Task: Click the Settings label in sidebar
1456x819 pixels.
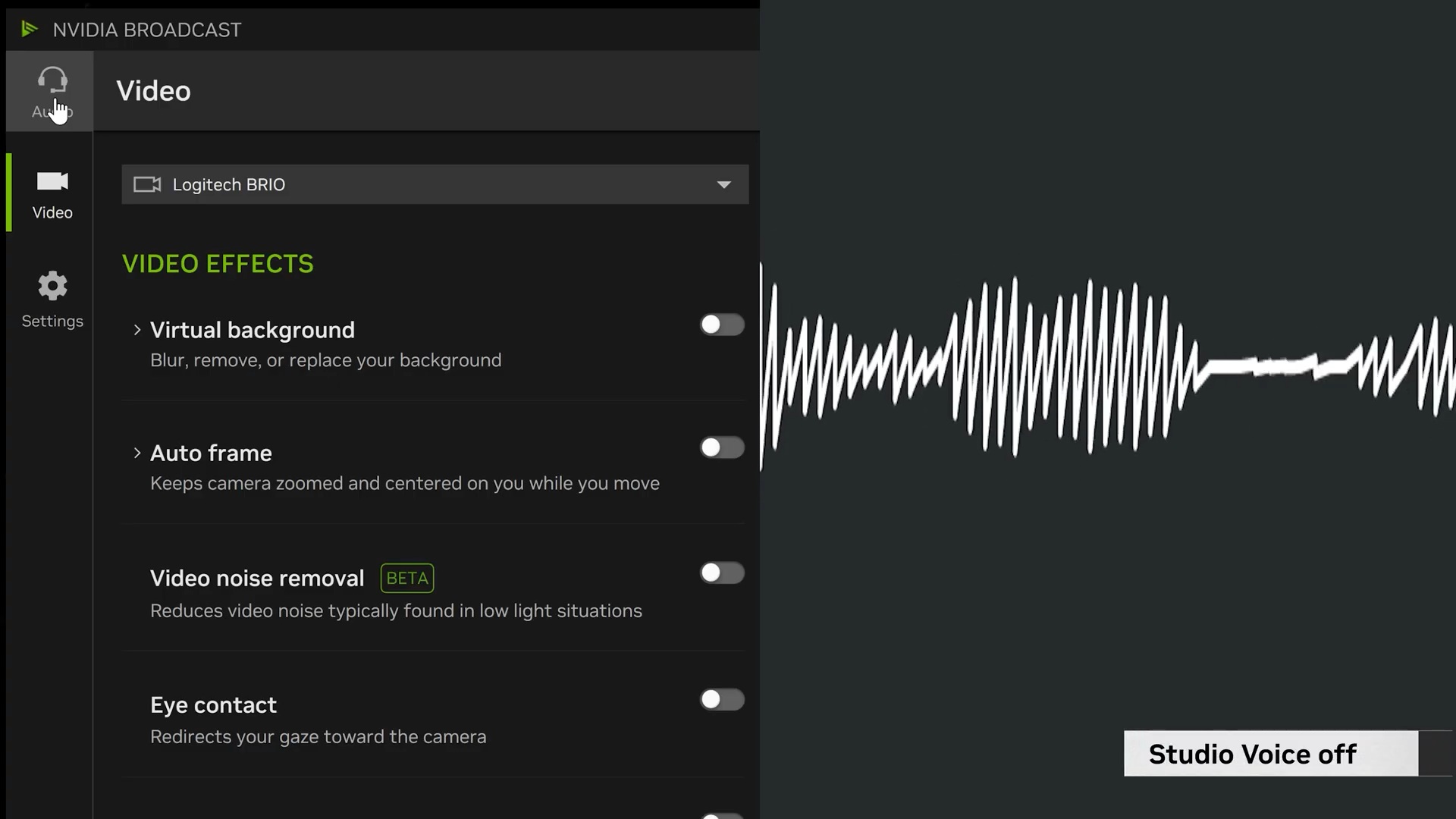Action: coord(52,322)
